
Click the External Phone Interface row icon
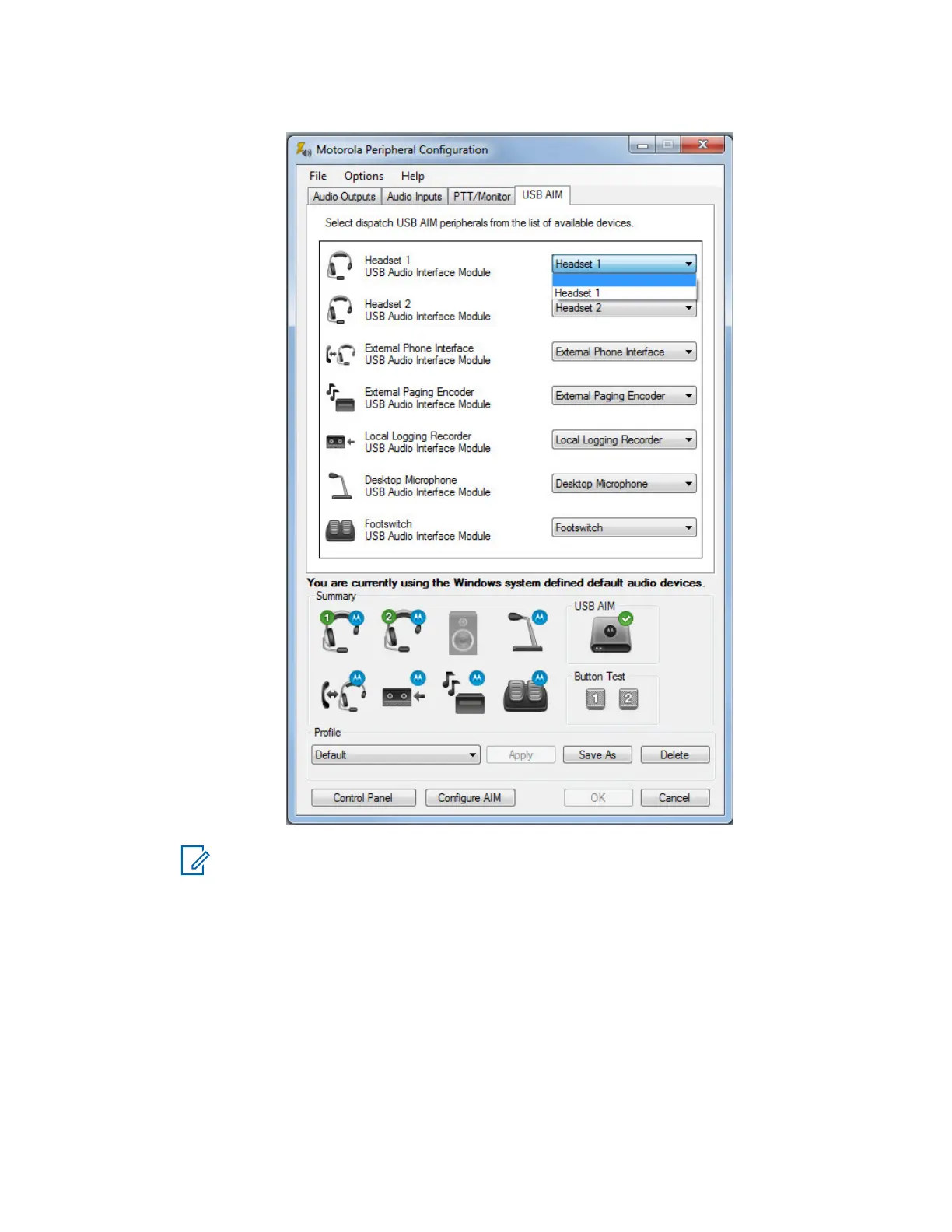click(x=340, y=355)
